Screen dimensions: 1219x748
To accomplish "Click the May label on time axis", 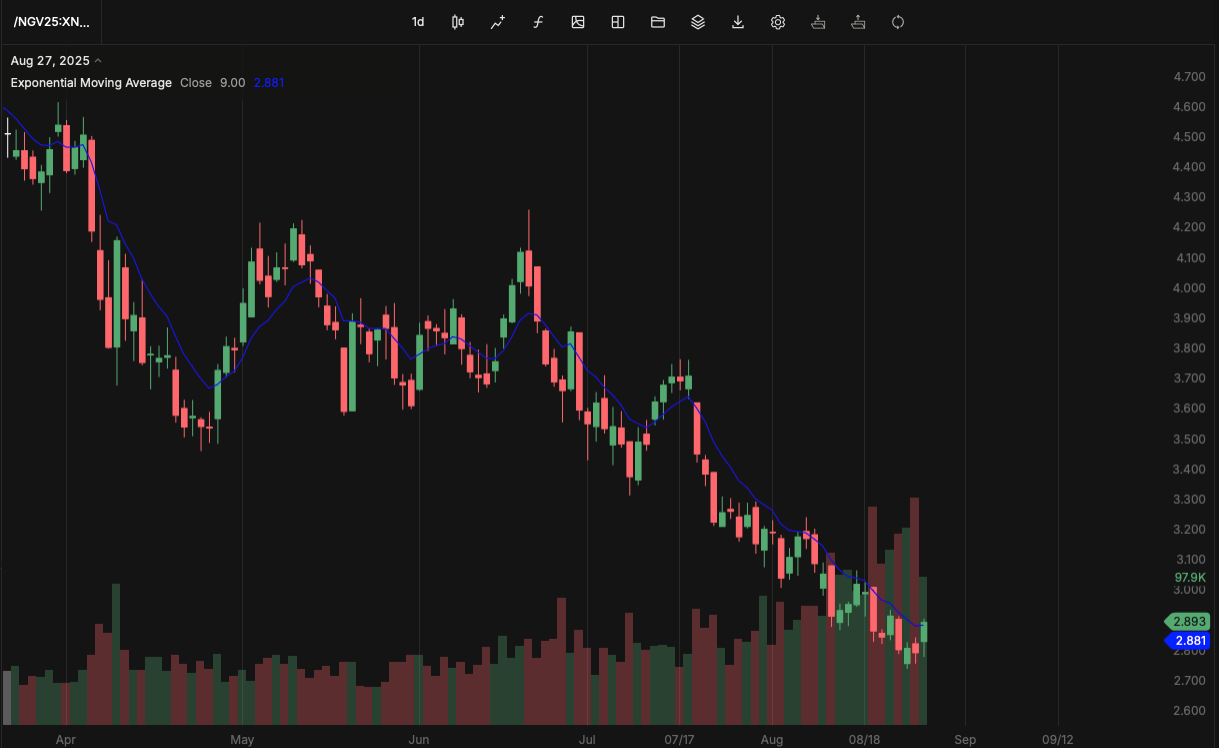I will coord(242,740).
